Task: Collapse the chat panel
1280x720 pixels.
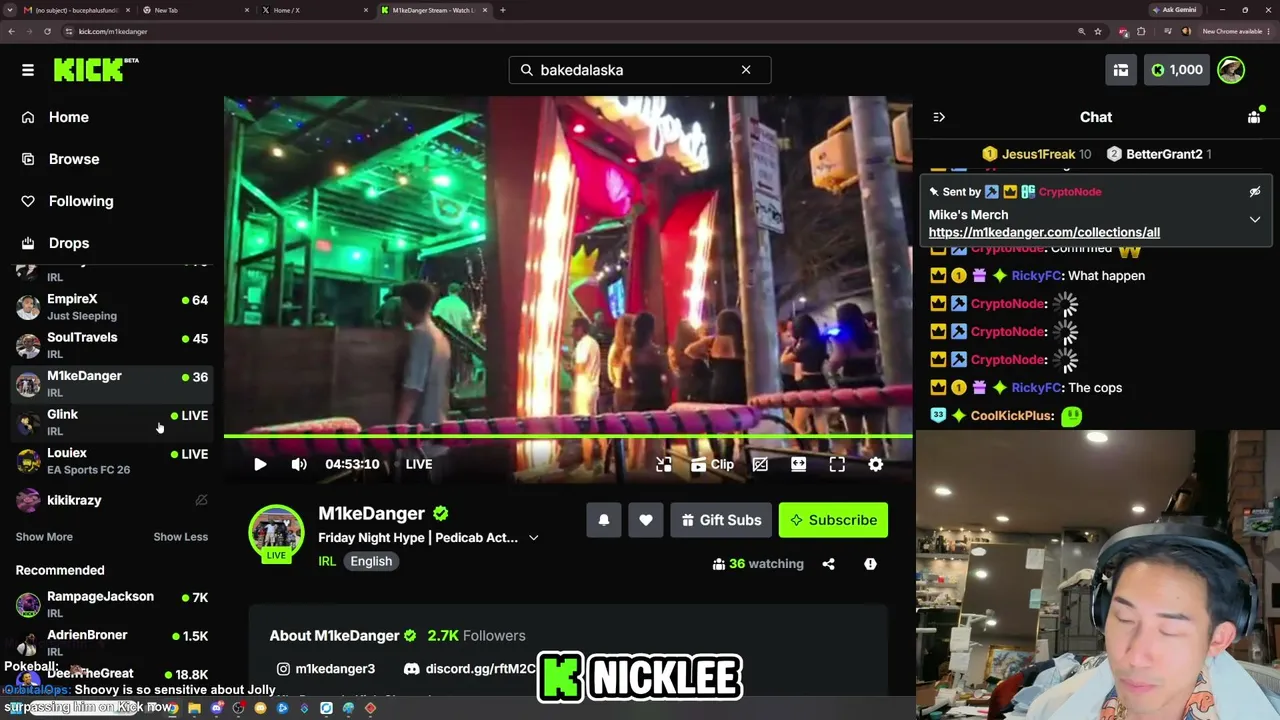Action: tap(939, 117)
